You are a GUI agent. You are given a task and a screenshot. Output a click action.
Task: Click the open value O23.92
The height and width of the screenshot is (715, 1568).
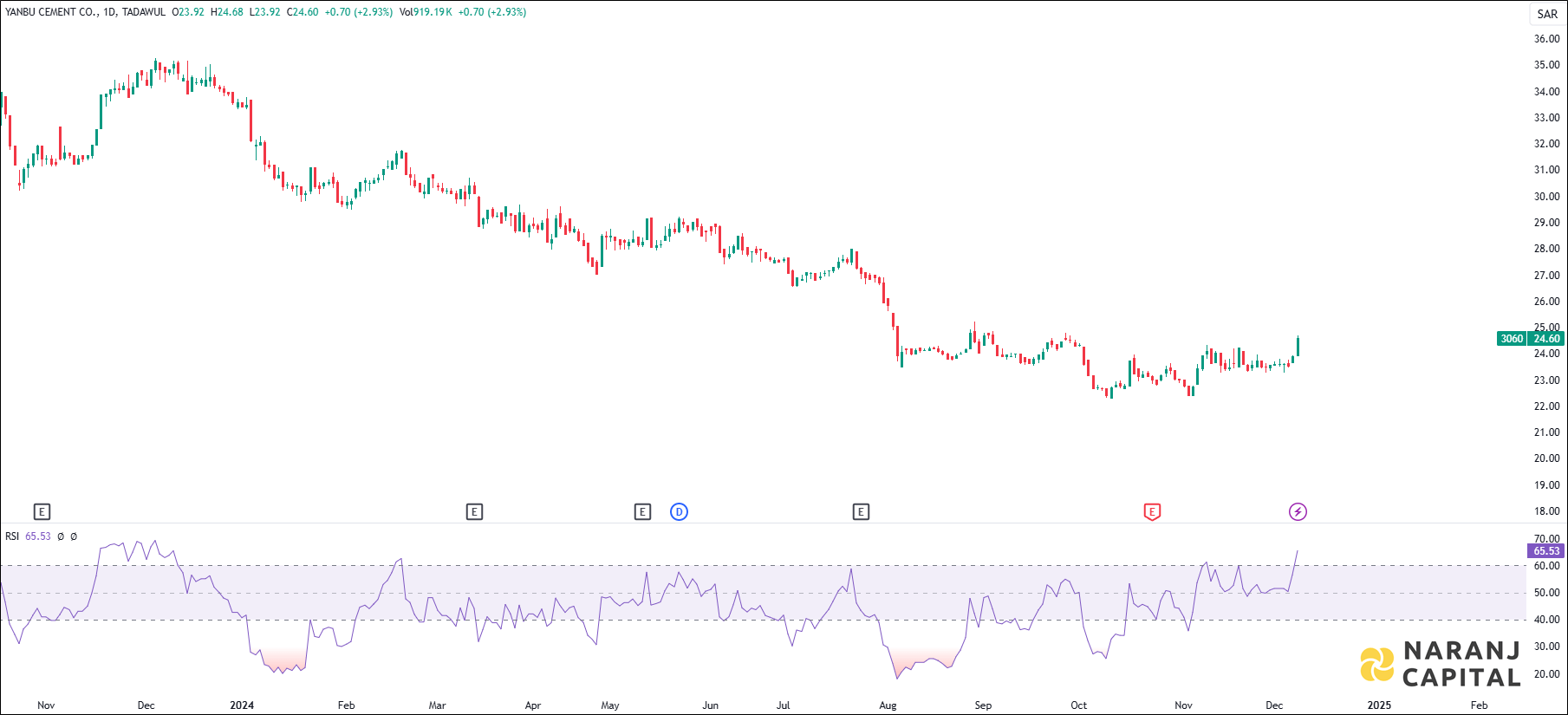pyautogui.click(x=188, y=12)
